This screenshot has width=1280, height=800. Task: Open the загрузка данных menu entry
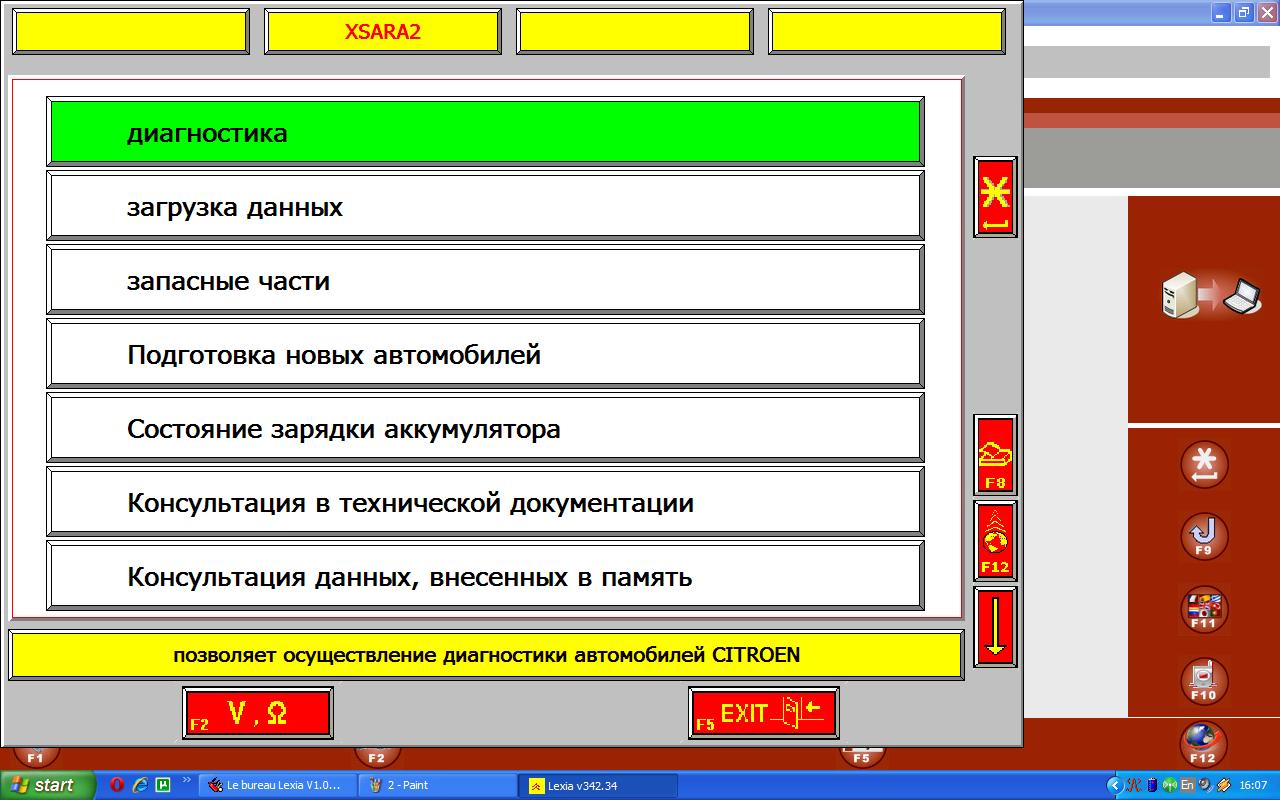click(485, 206)
